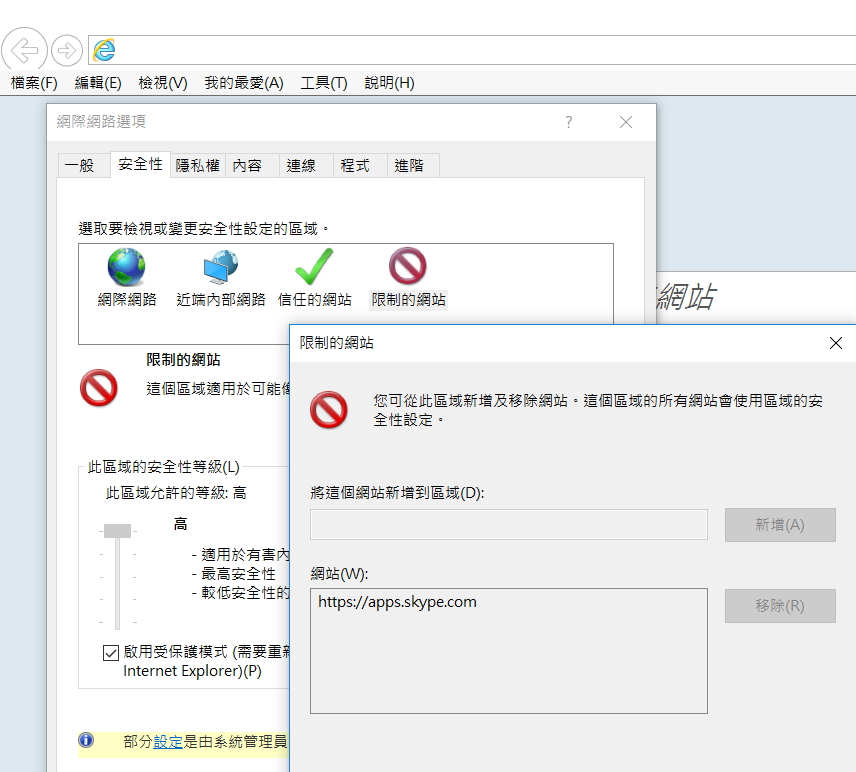Open the 工具(T) menu
This screenshot has width=856, height=772.
tap(324, 82)
